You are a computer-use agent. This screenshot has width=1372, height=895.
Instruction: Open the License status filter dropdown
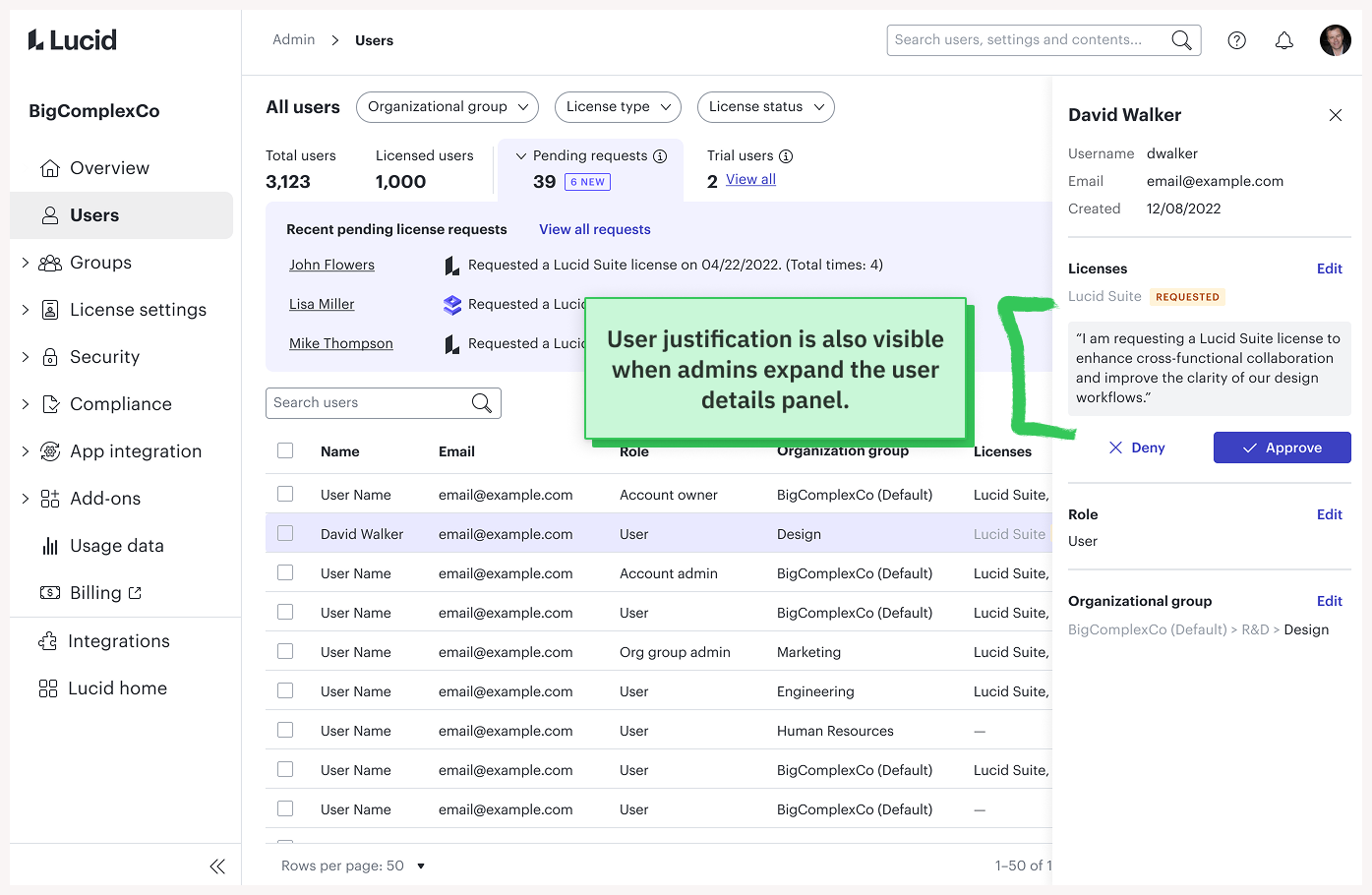[x=765, y=107]
